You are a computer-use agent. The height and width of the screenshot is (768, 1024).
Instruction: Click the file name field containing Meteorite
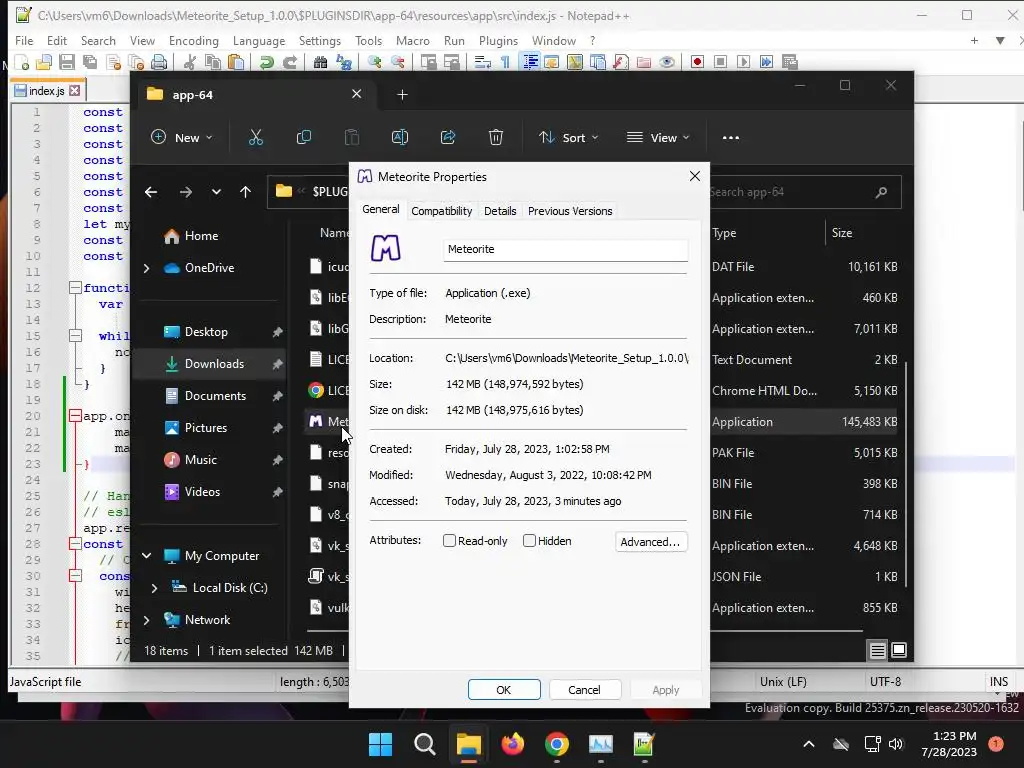566,249
